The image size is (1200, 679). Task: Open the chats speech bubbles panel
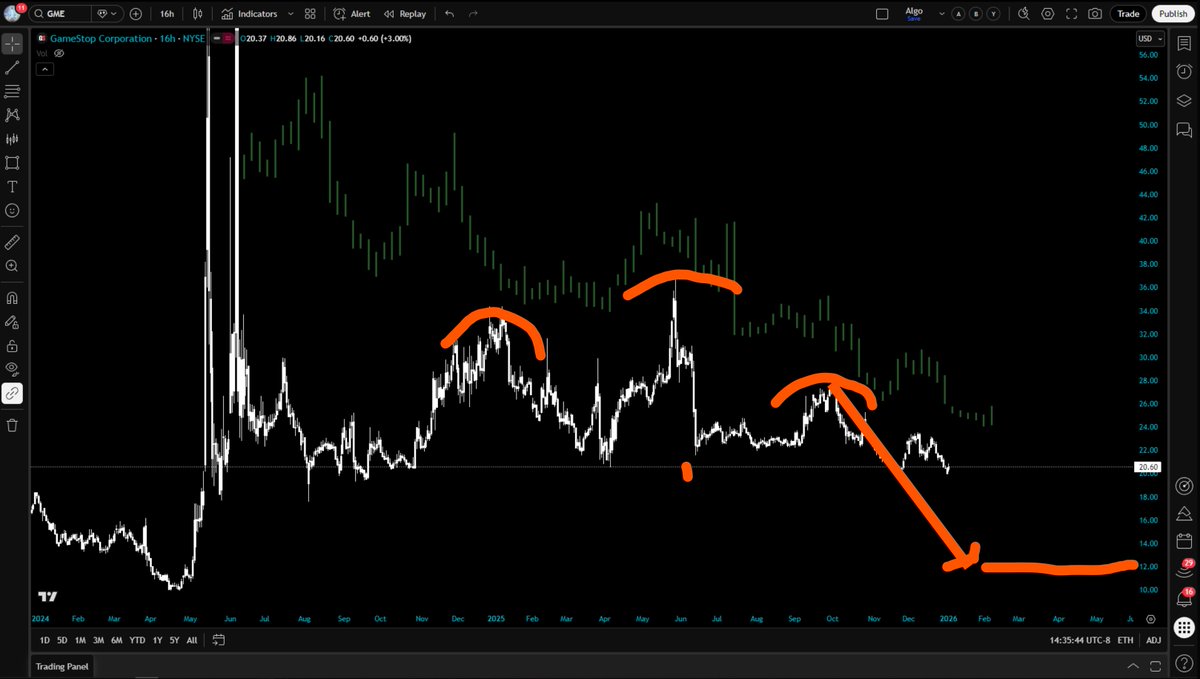[x=1184, y=129]
